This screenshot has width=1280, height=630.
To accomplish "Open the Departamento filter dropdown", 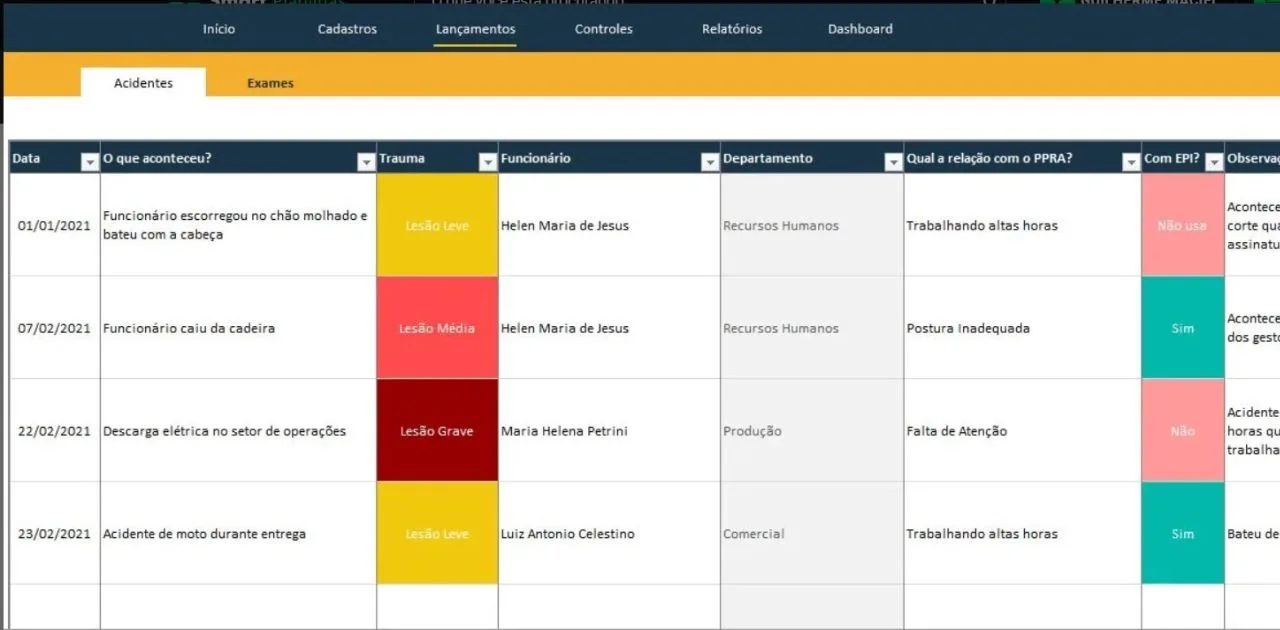I will (x=893, y=162).
